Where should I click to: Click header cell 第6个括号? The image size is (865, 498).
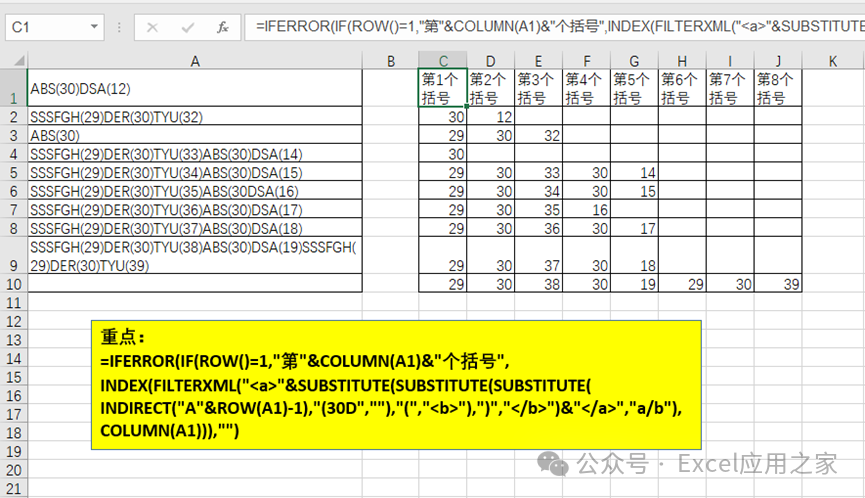682,88
